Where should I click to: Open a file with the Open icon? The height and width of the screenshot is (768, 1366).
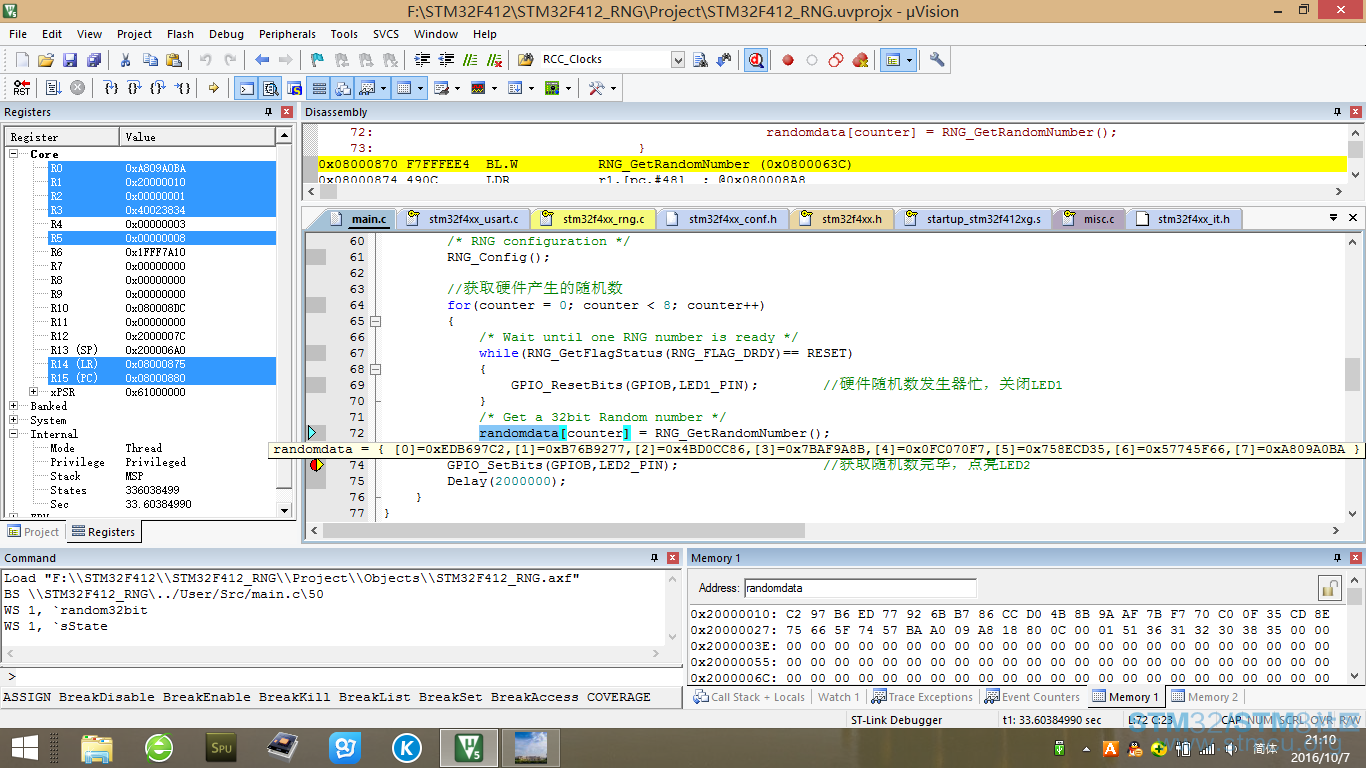click(46, 60)
